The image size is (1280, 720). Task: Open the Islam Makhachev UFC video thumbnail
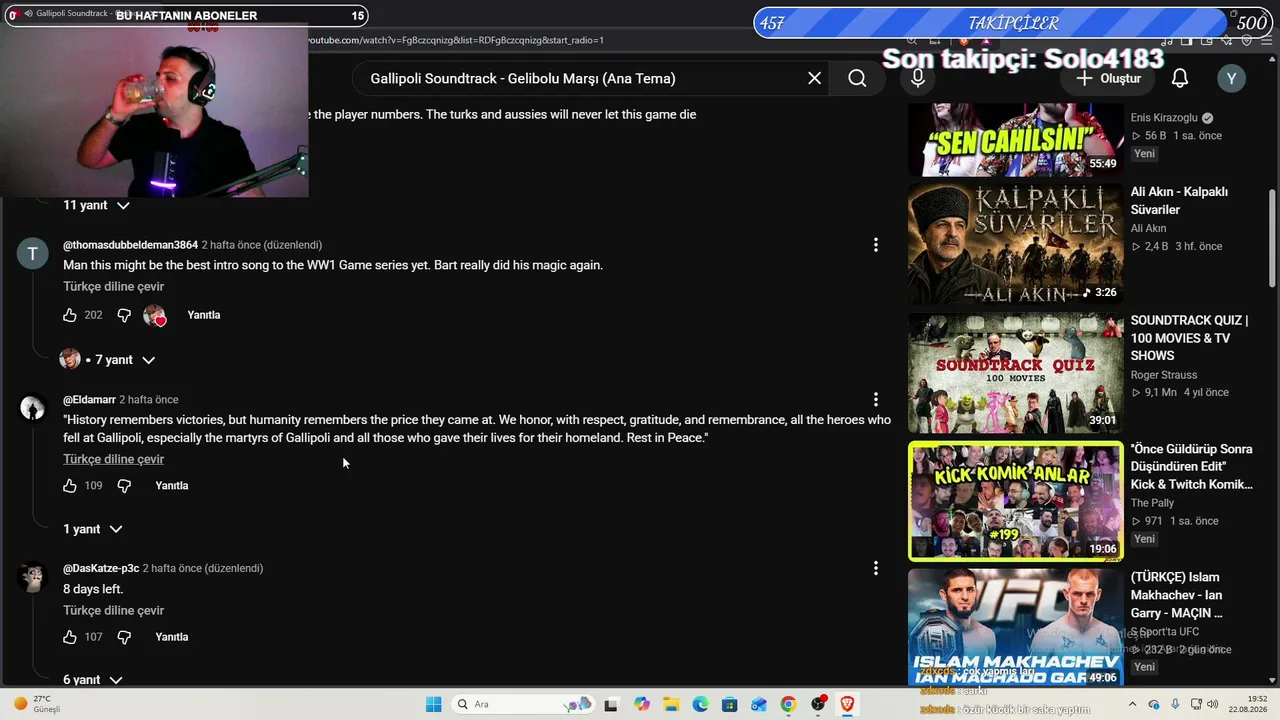[1016, 628]
